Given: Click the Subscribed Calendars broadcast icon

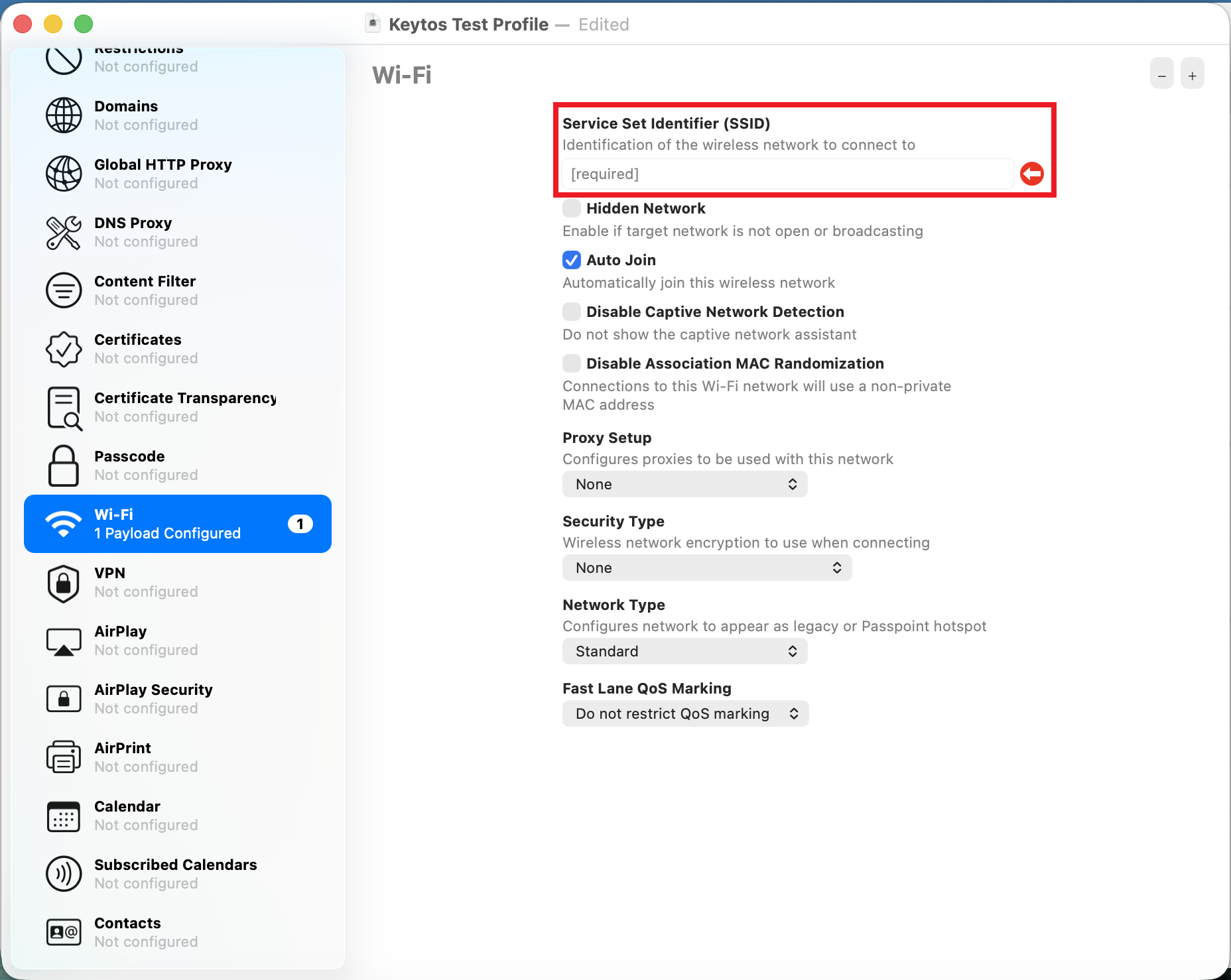Looking at the screenshot, I should click(64, 874).
